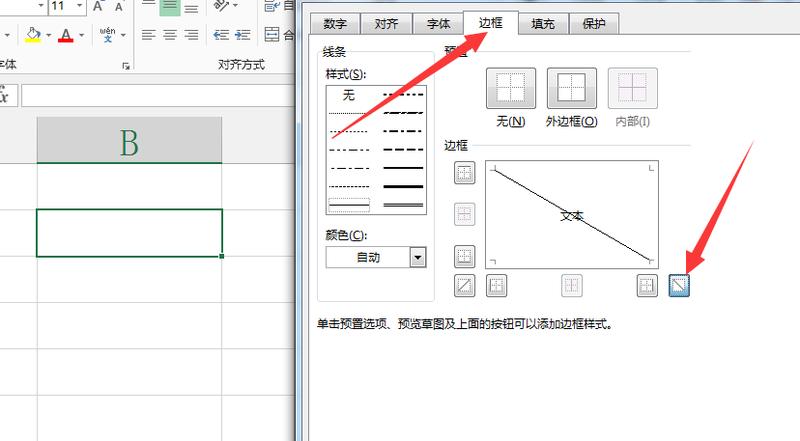800x441 pixels.
Task: Toggle the greyed inside vertical border button
Action: pos(571,286)
